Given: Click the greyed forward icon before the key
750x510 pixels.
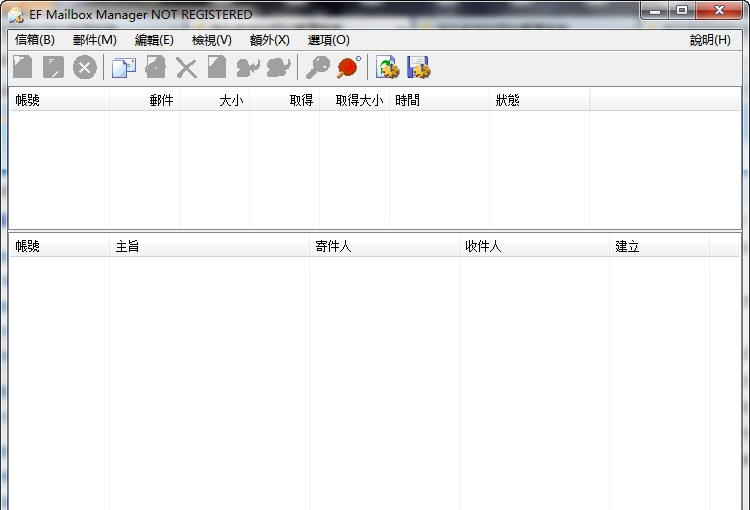Looking at the screenshot, I should 279,67.
